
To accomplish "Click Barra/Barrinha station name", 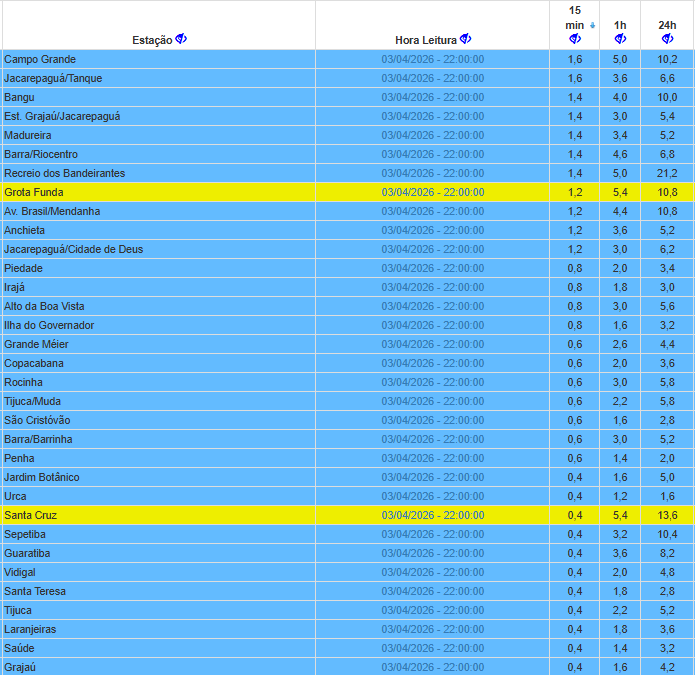I will (38, 439).
